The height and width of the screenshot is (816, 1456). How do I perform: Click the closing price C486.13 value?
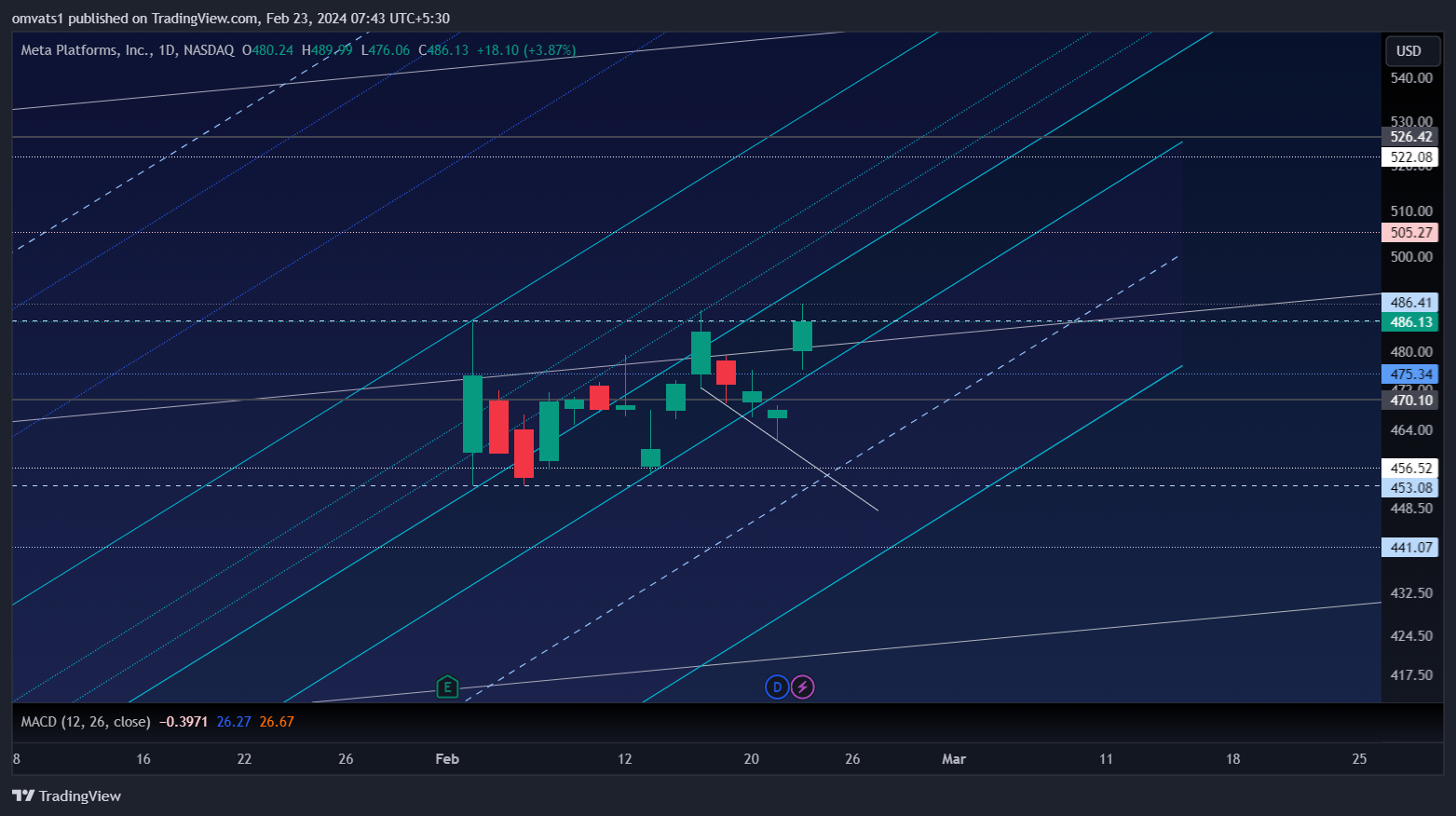(443, 50)
